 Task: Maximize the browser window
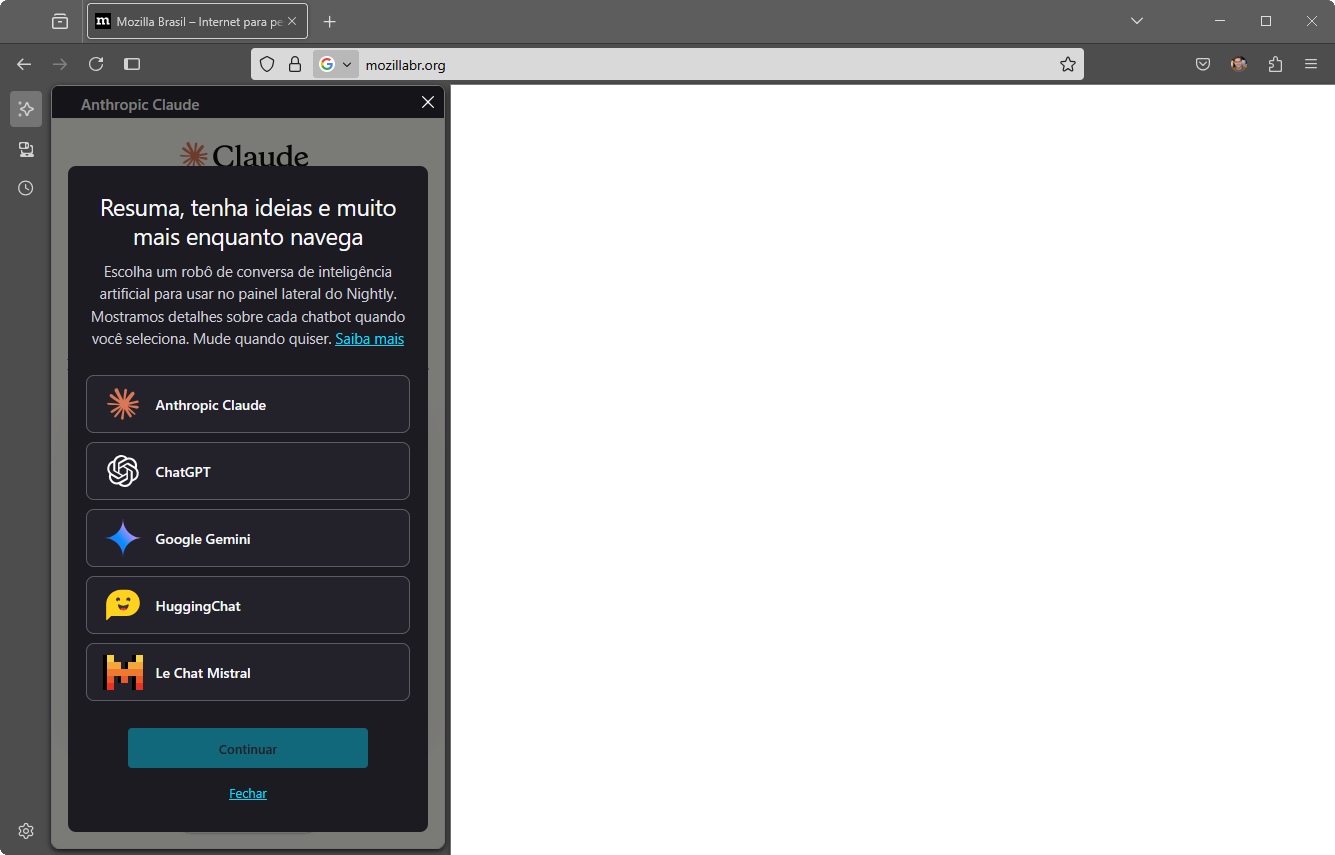click(1266, 21)
